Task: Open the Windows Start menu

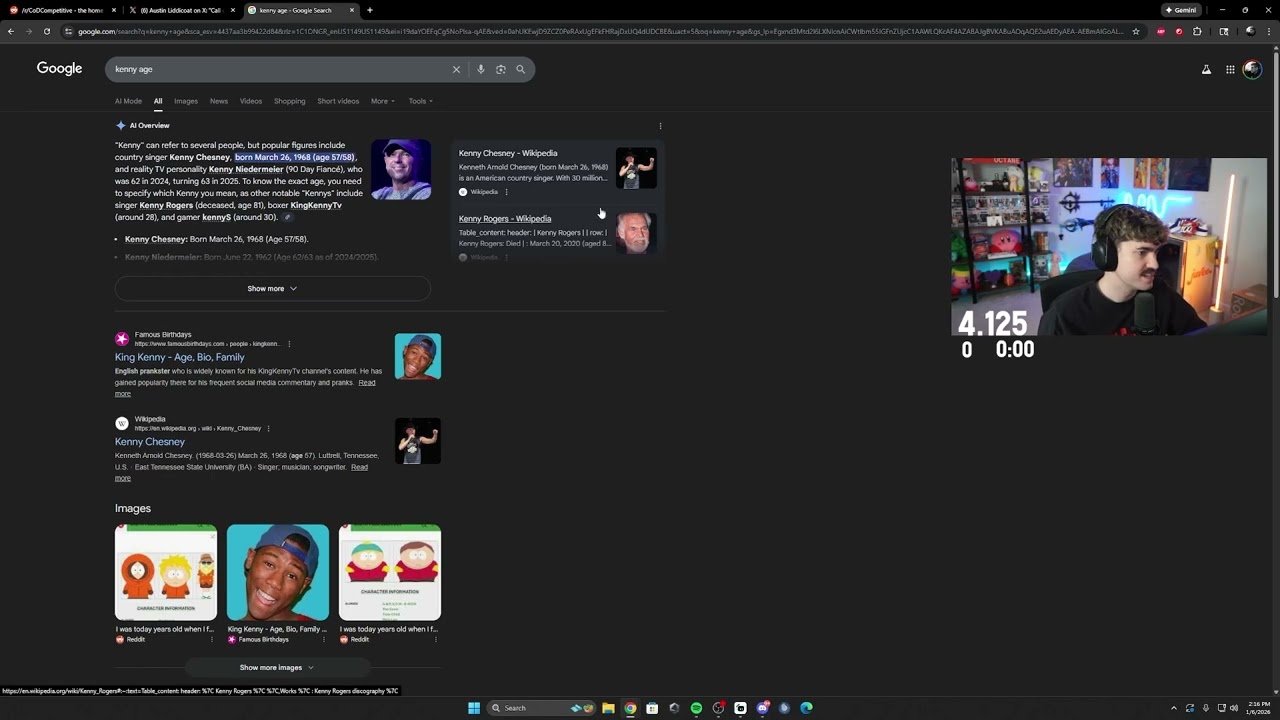Action: pos(474,708)
